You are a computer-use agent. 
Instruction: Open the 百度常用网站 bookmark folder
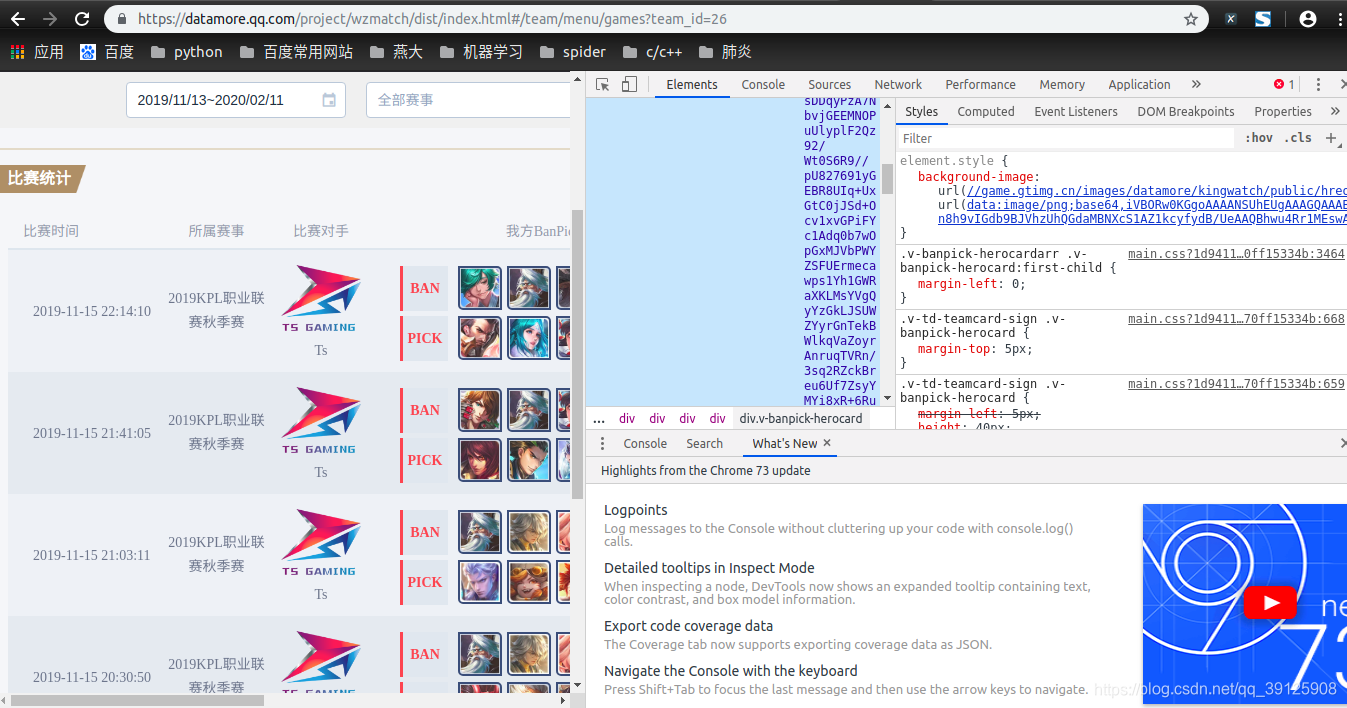(x=295, y=52)
